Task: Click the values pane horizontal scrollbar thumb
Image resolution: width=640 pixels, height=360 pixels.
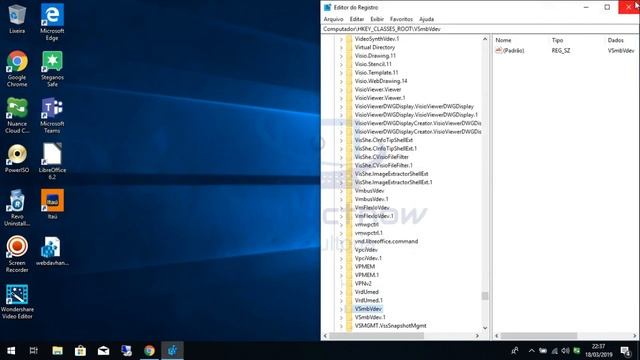Action: tap(539, 336)
